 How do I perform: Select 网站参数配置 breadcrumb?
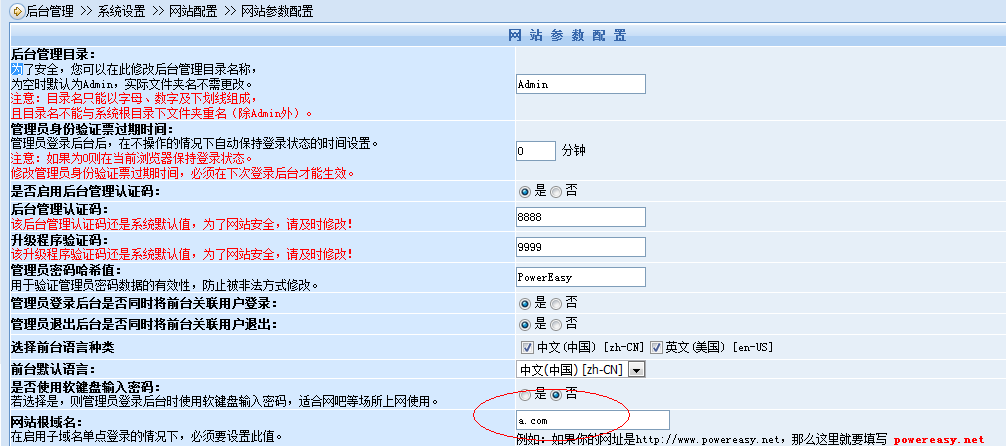pos(278,12)
